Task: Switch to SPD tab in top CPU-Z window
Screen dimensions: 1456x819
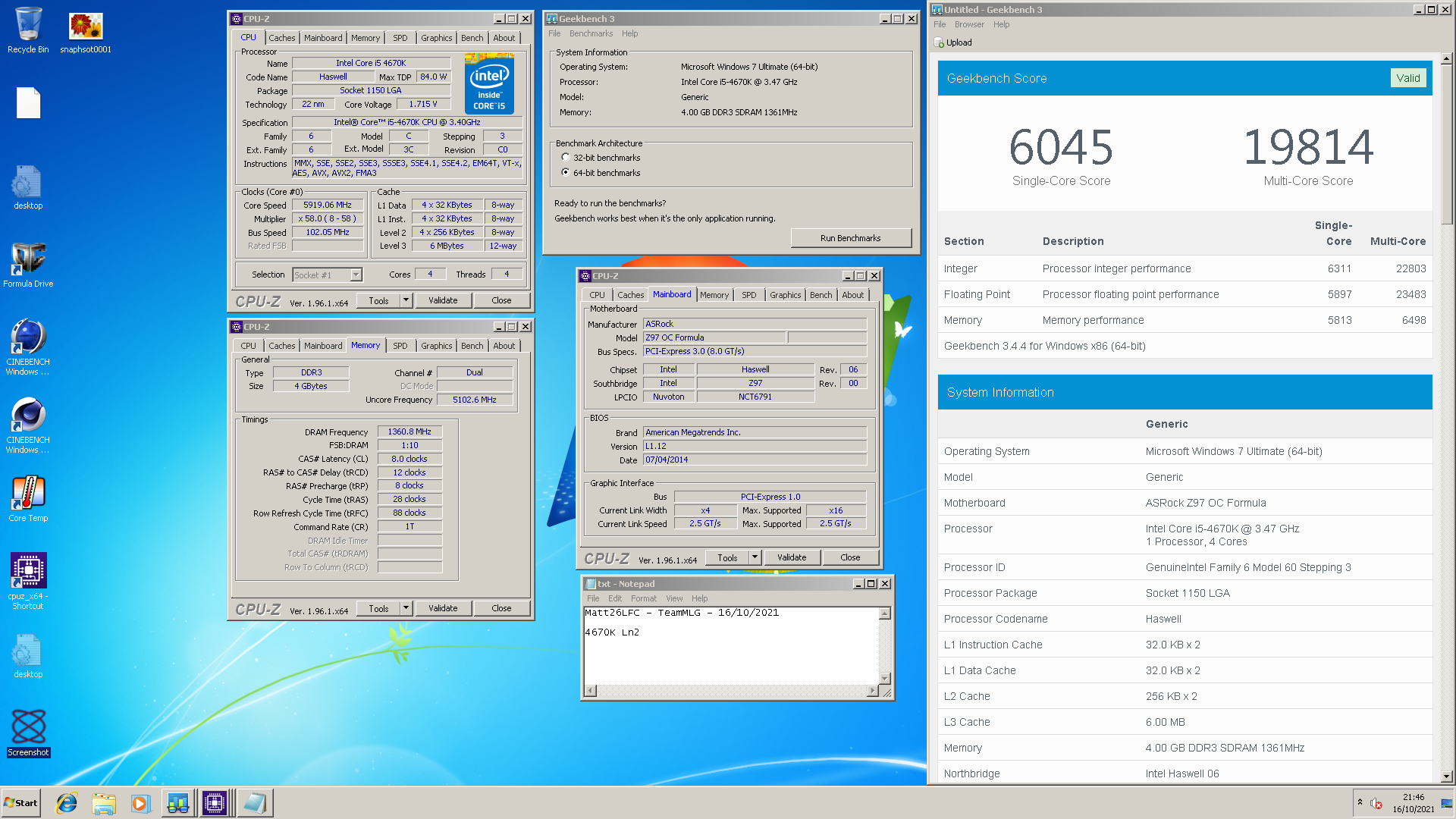Action: 400,38
